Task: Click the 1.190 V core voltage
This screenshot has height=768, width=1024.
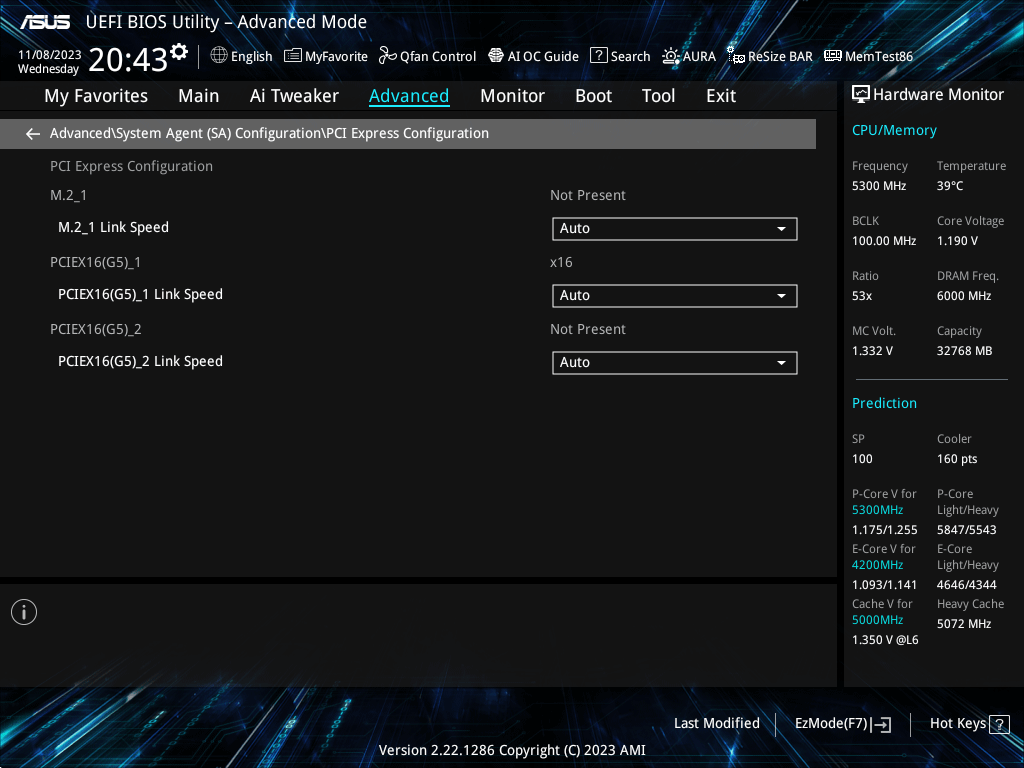Action: pos(957,241)
